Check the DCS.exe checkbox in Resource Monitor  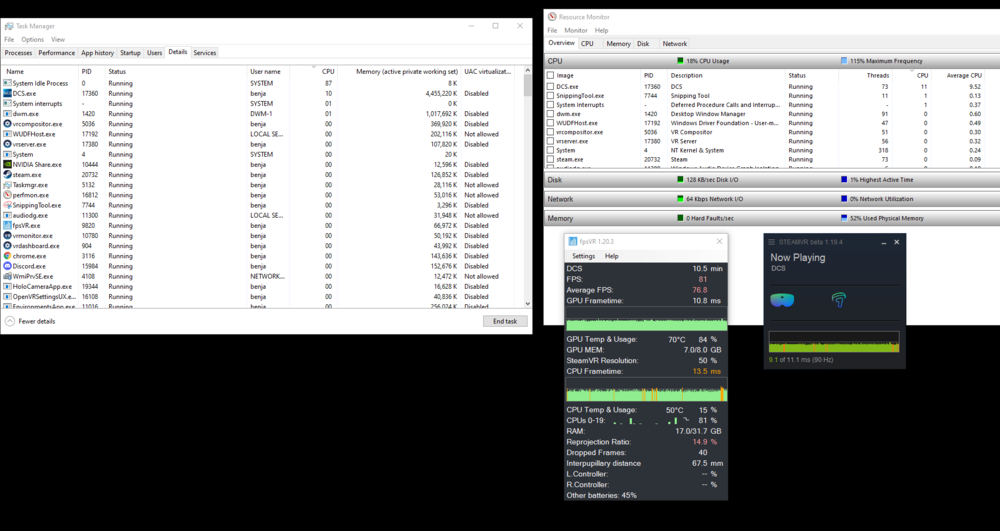pyautogui.click(x=550, y=87)
